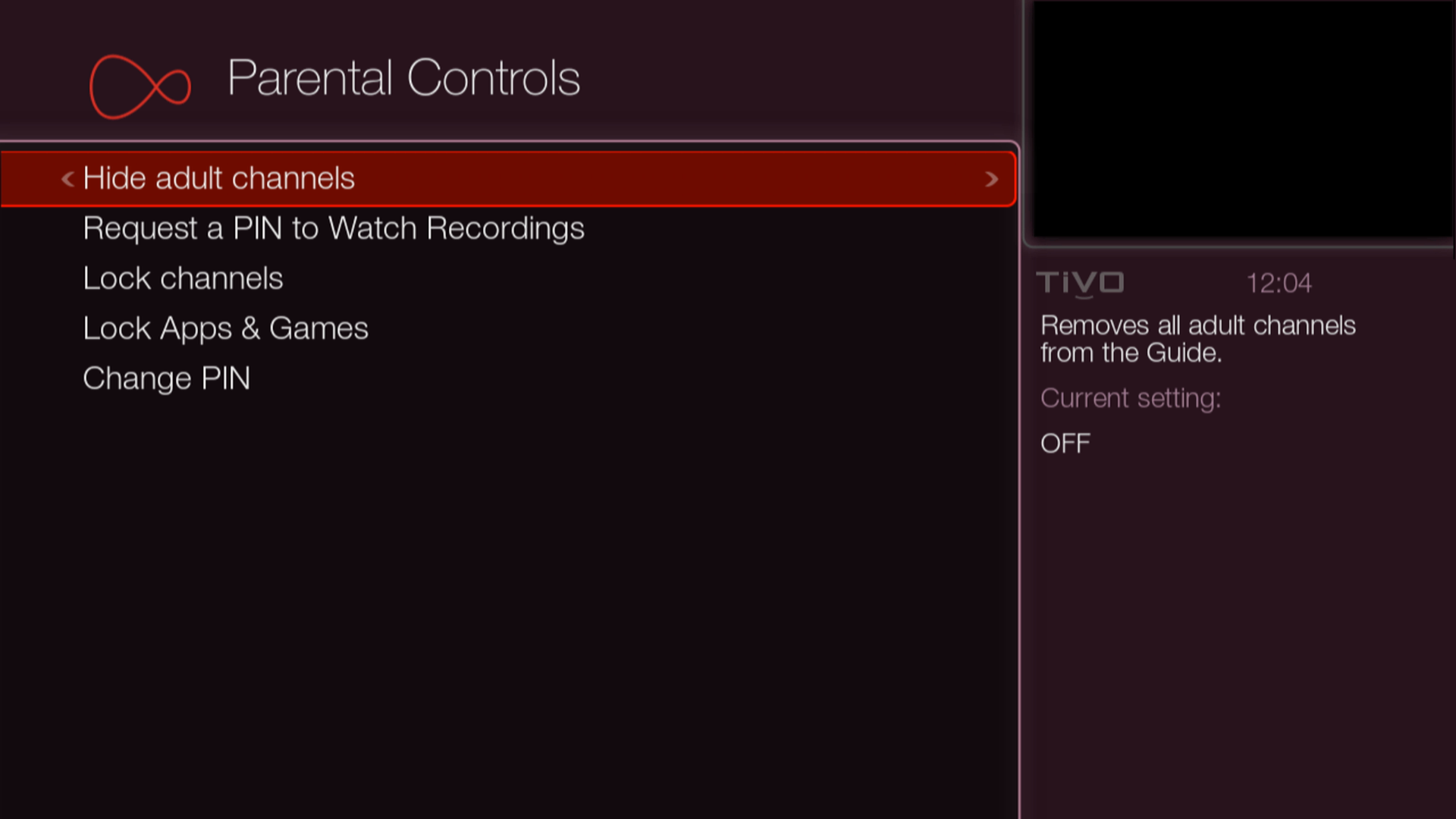
Task: Click the black video preview window
Action: (1242, 119)
